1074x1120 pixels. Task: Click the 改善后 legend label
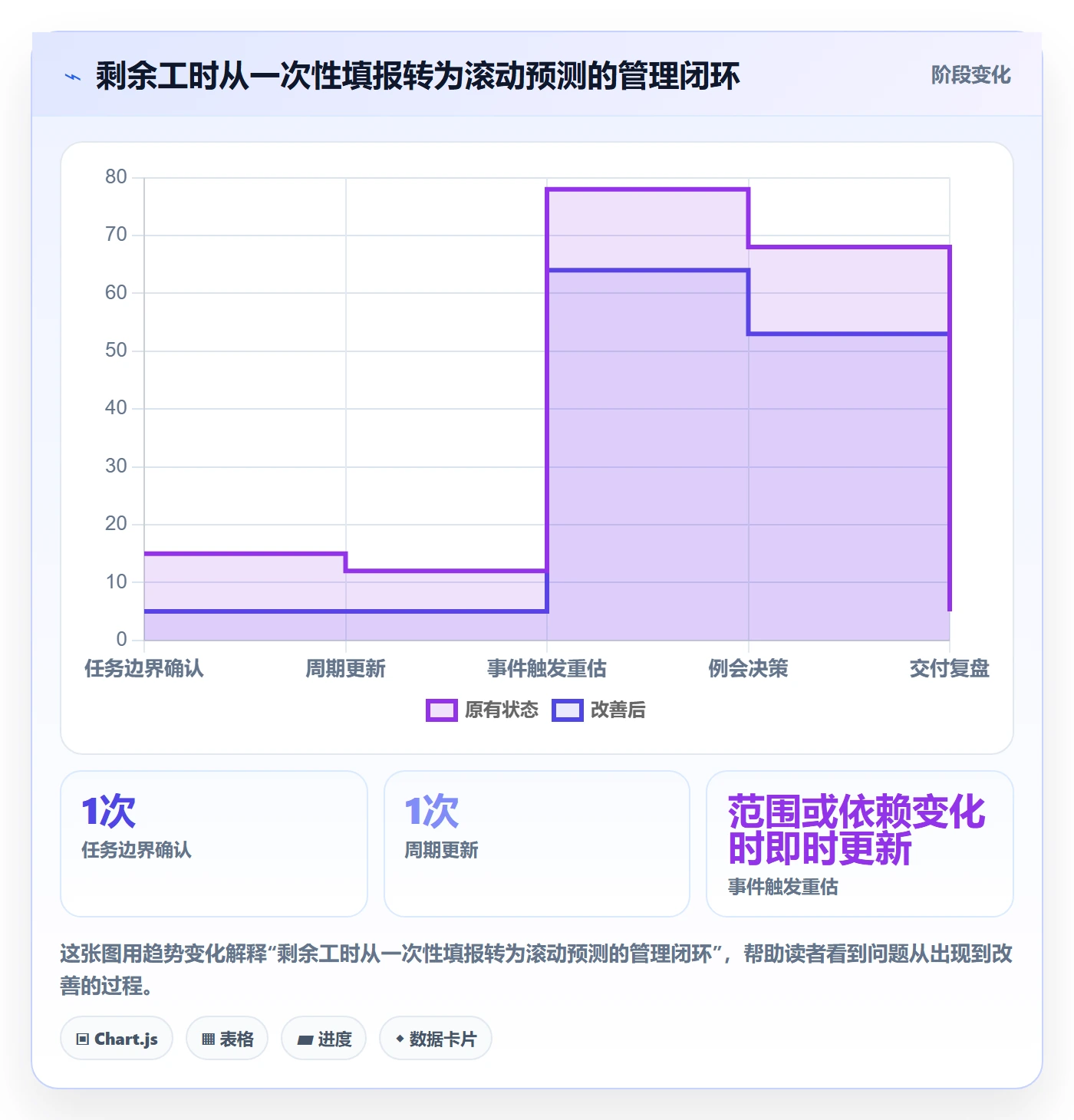click(x=618, y=710)
